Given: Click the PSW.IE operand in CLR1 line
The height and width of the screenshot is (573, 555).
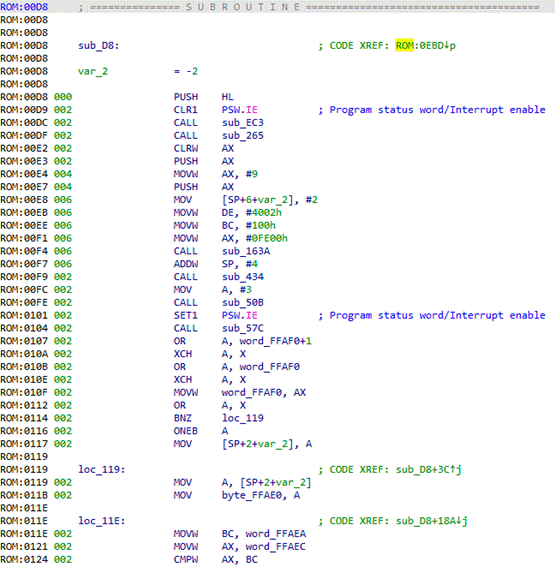Looking at the screenshot, I should click(x=239, y=110).
